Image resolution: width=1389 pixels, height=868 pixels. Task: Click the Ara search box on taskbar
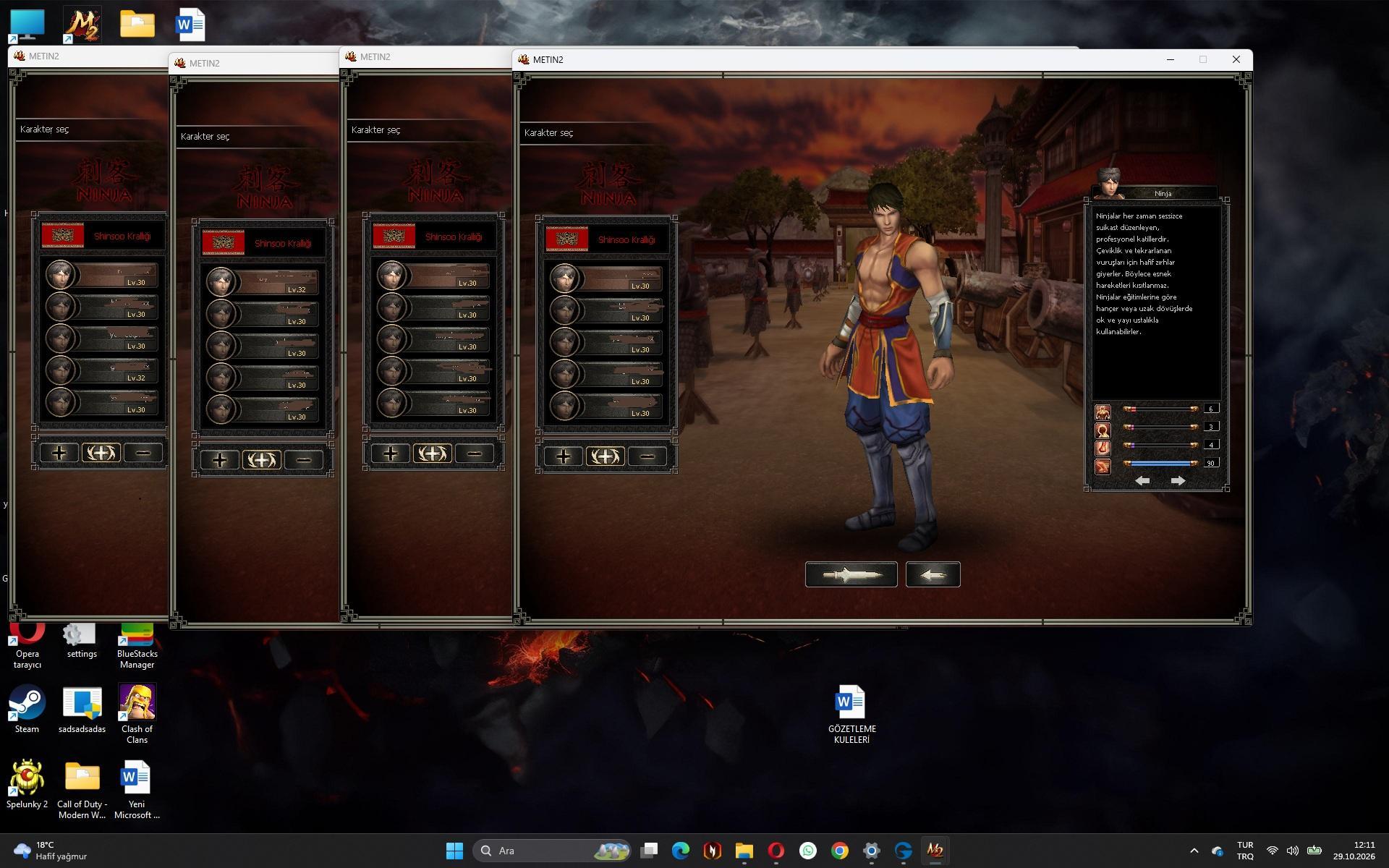[x=551, y=851]
